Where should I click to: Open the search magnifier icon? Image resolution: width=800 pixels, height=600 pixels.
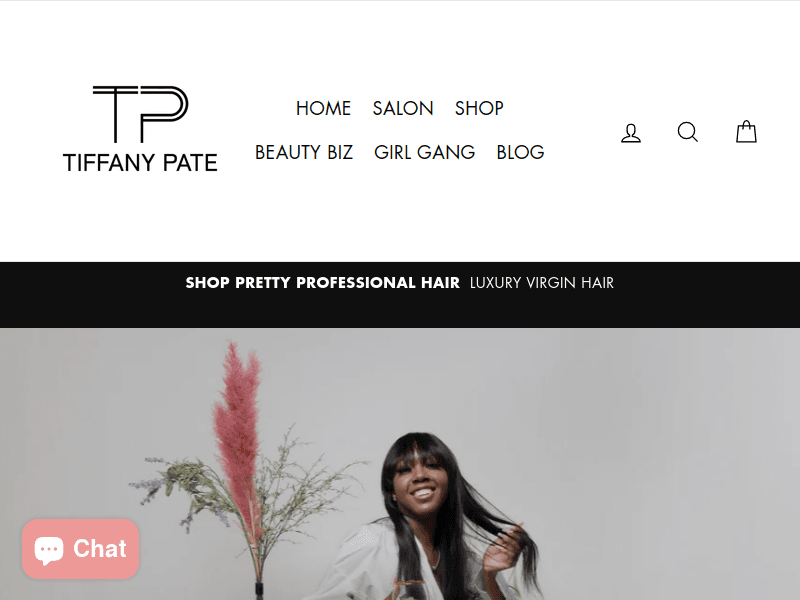point(688,132)
